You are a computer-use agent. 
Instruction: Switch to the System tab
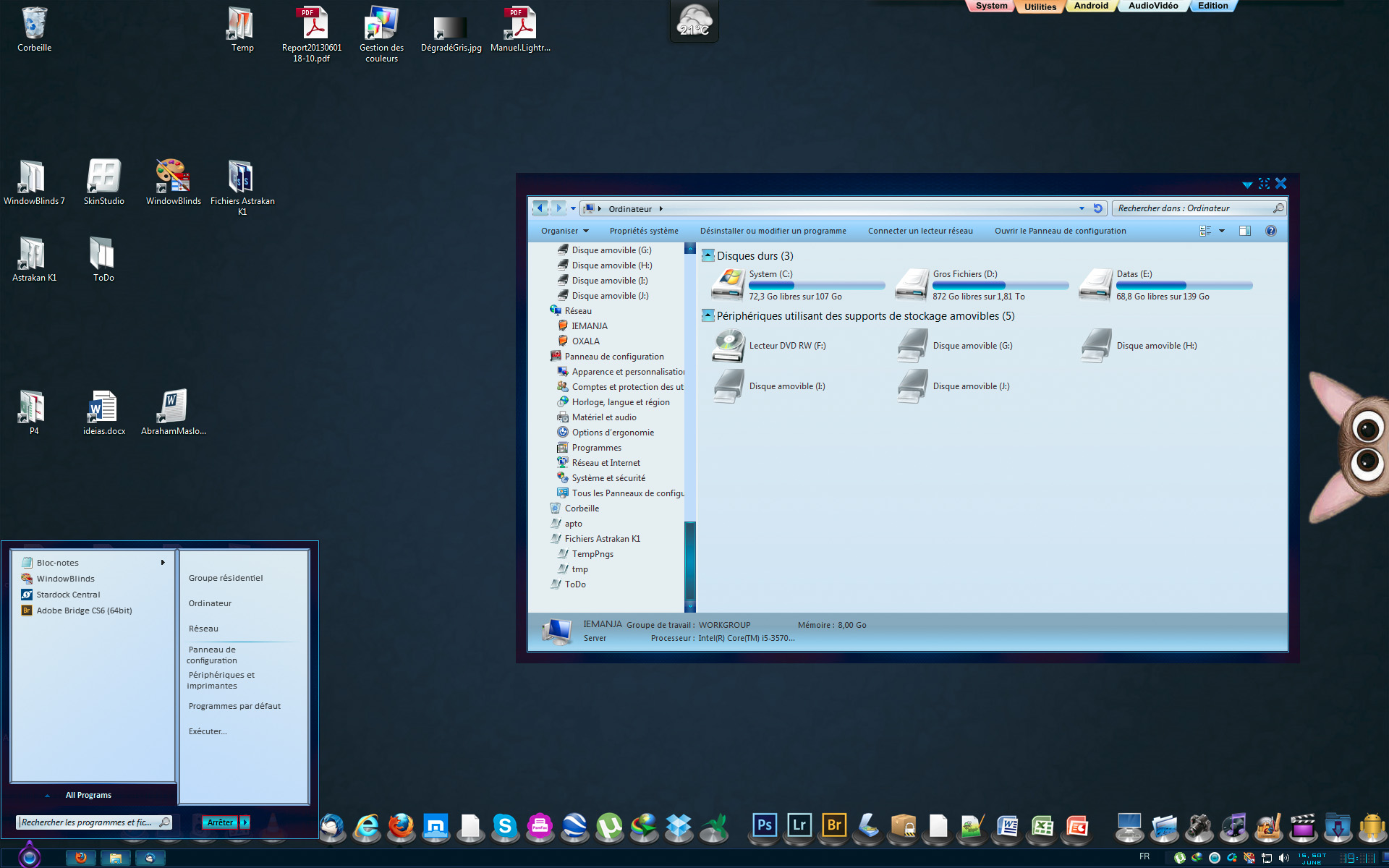(990, 6)
